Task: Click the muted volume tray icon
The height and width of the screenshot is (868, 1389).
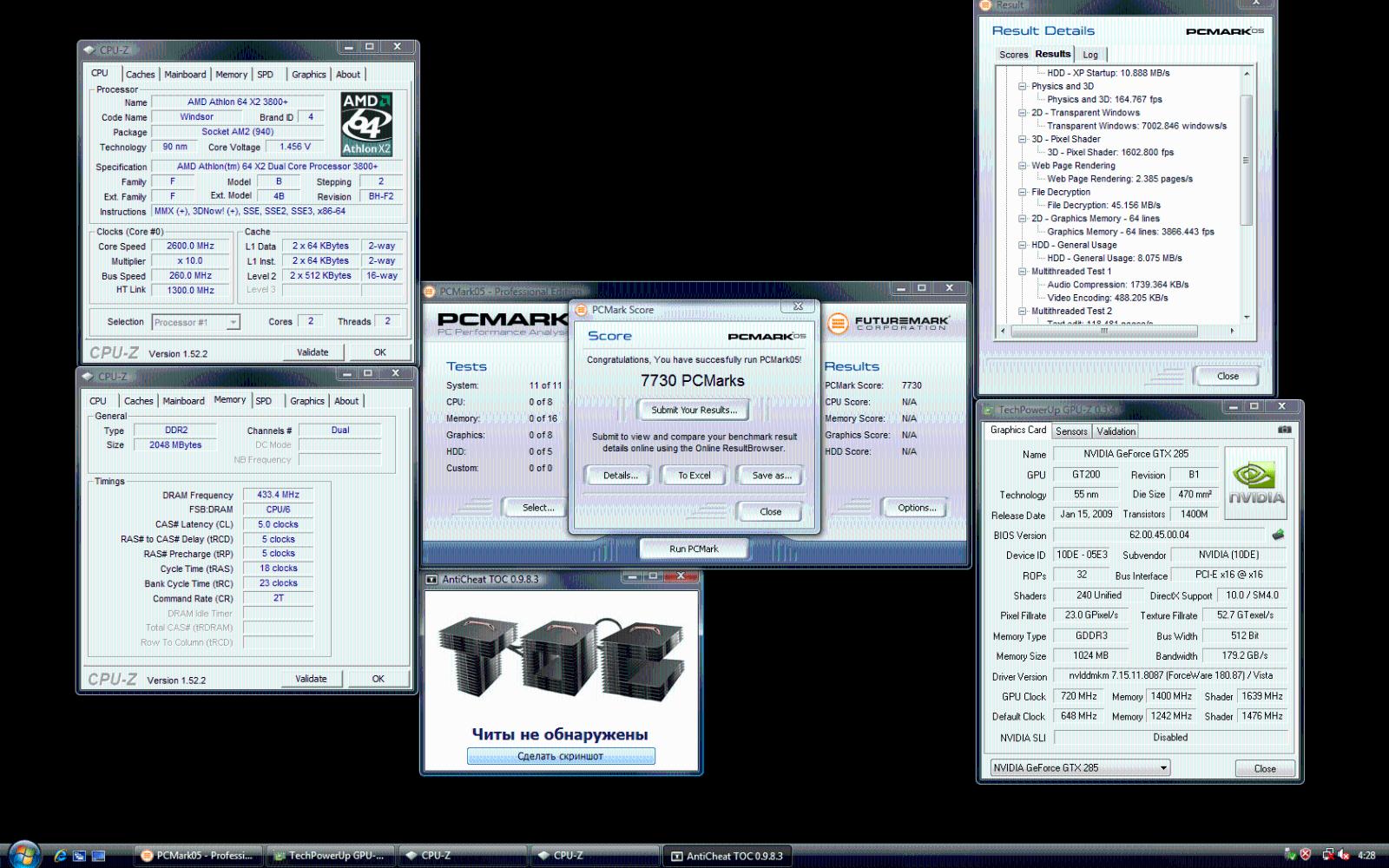Action: [1344, 855]
